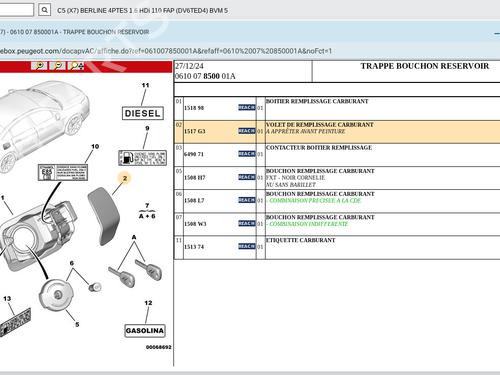Select callout number 11 above DIESEL
Screen dimensions: 500x375
[x=145, y=85]
